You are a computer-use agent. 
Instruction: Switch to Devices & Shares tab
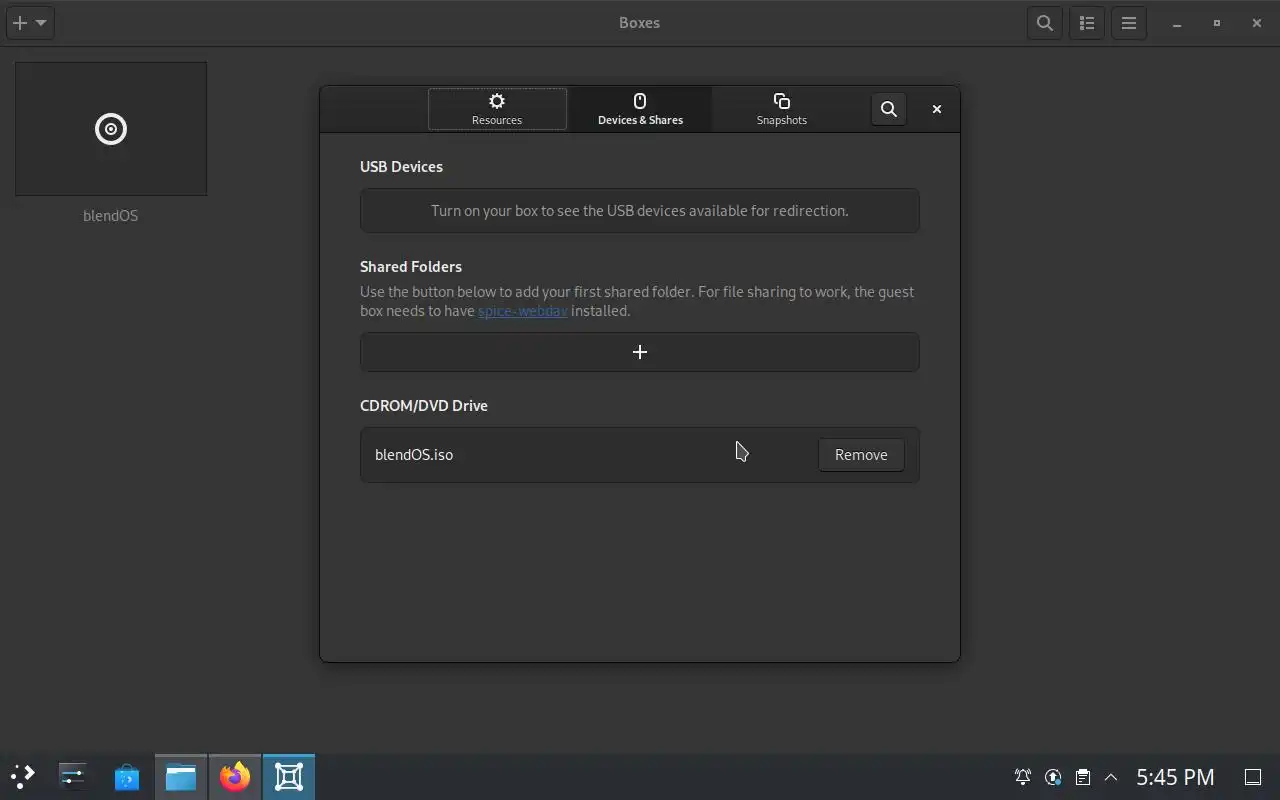tap(640, 109)
